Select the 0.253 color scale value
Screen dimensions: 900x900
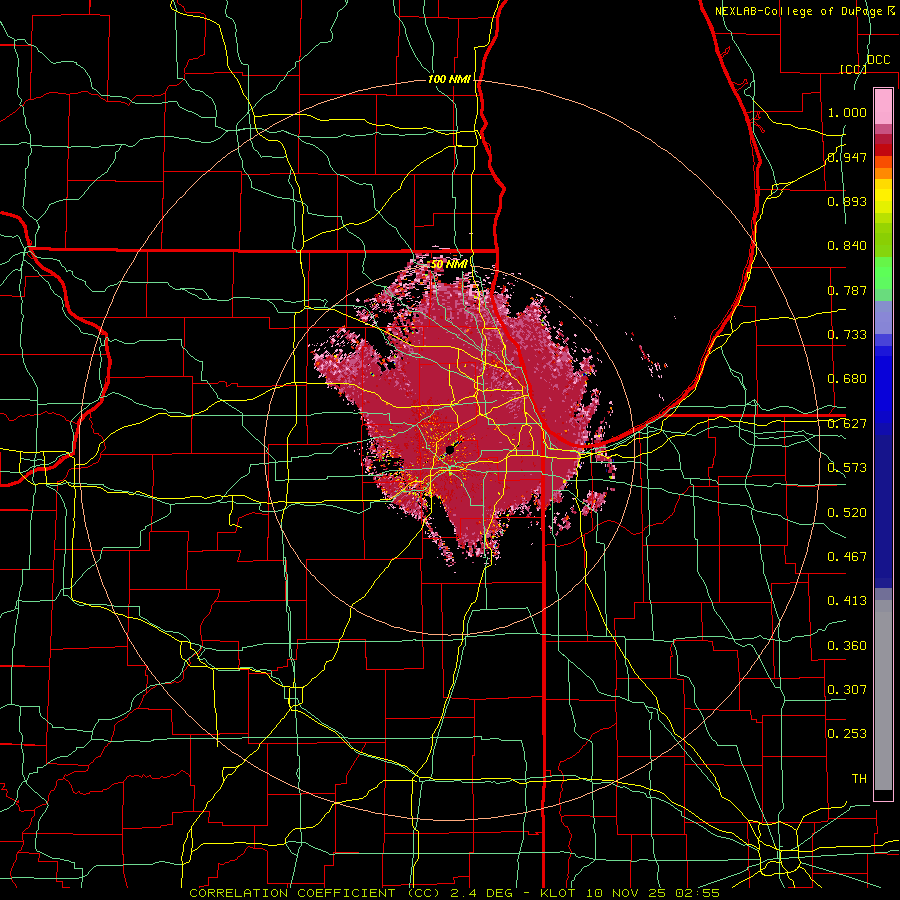tap(847, 734)
